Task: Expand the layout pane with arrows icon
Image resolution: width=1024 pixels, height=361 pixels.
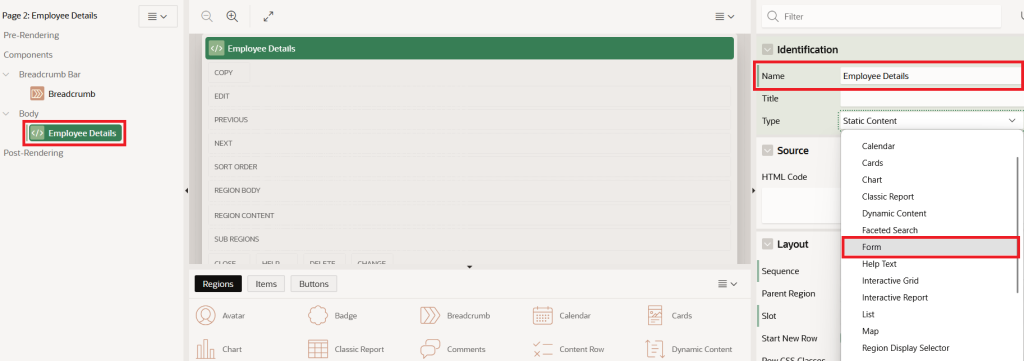Action: tap(268, 16)
